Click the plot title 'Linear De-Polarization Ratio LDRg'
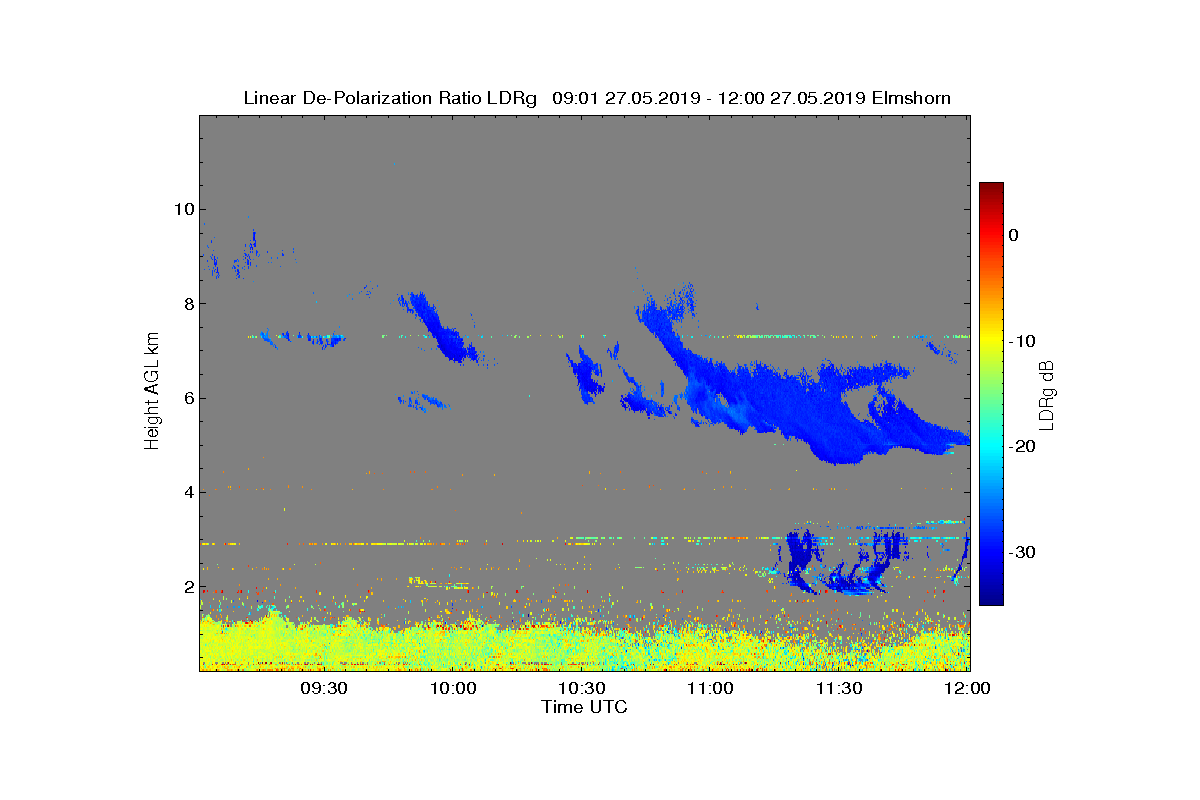Screen dimensions: 1200x800 (x=391, y=98)
